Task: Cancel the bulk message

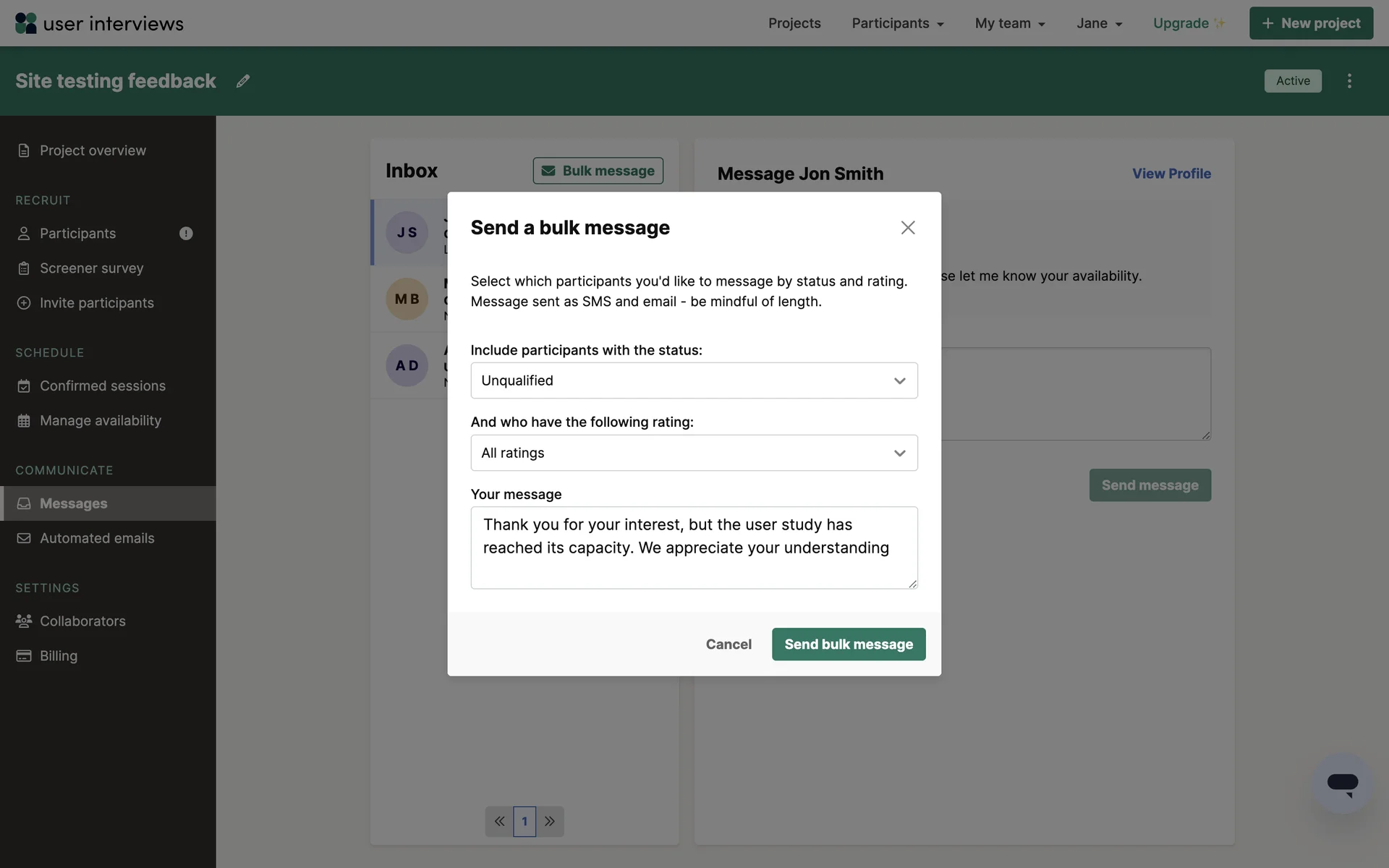Action: (x=729, y=644)
